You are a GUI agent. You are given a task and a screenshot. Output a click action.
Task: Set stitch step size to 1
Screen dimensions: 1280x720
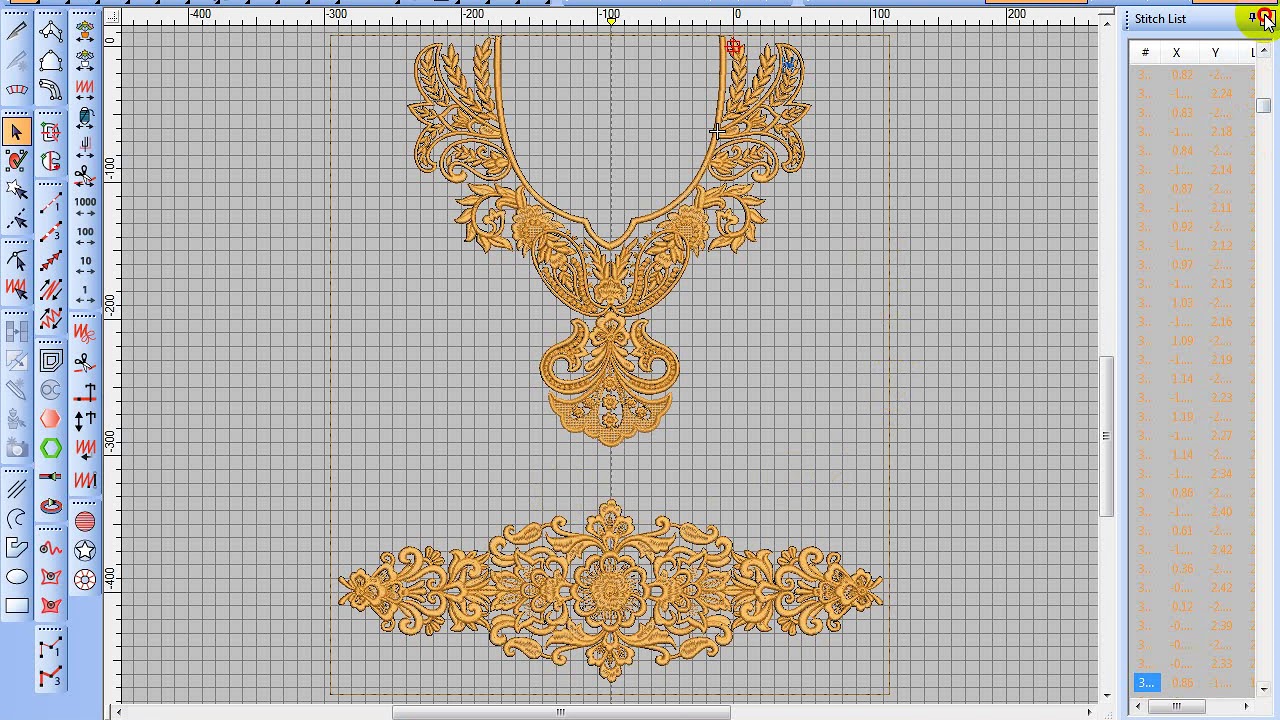click(85, 295)
